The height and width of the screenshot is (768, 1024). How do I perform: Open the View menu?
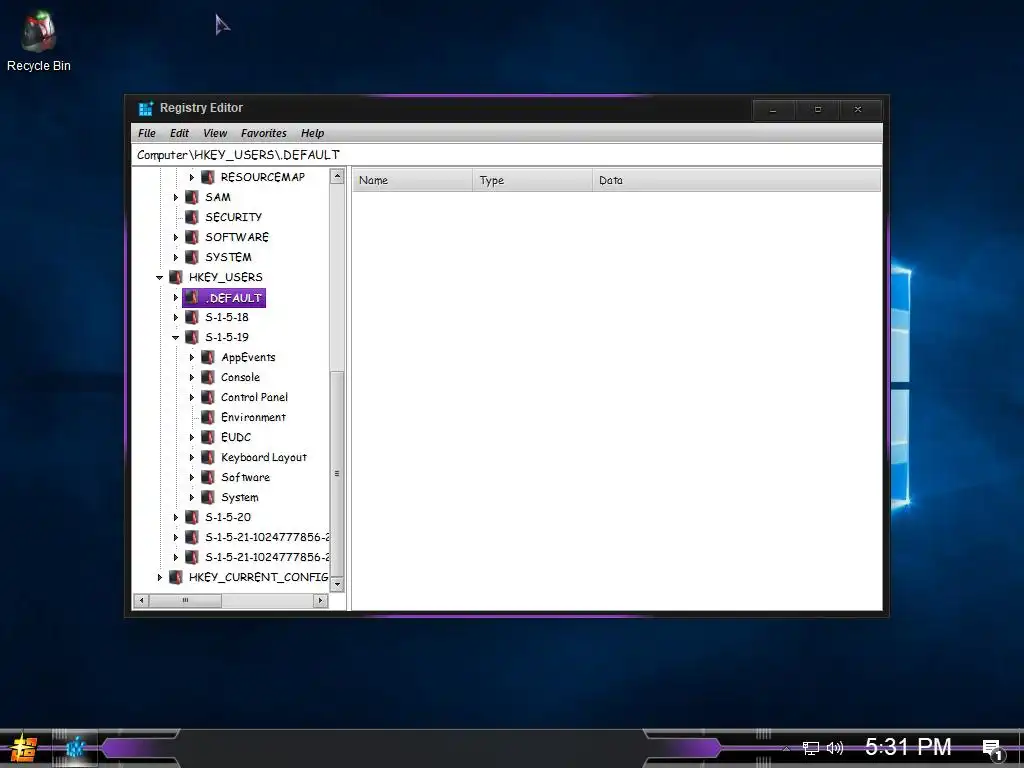(215, 133)
